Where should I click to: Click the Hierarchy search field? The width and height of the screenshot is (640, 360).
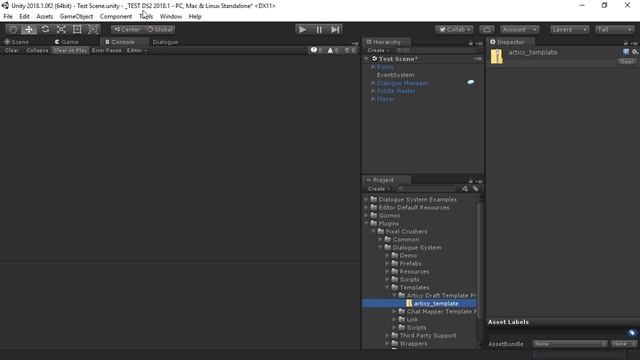click(x=438, y=50)
